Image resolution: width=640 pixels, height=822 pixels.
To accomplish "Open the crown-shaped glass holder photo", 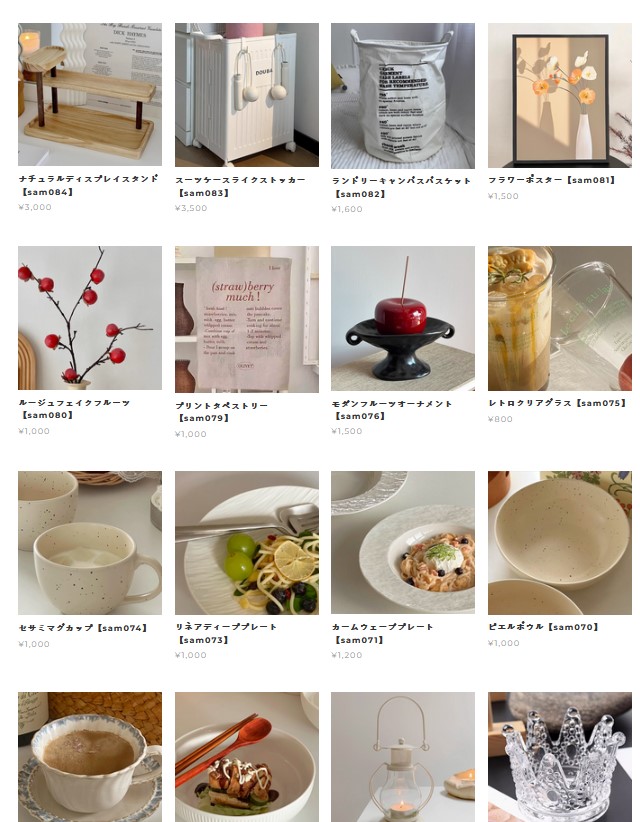I will [x=559, y=757].
